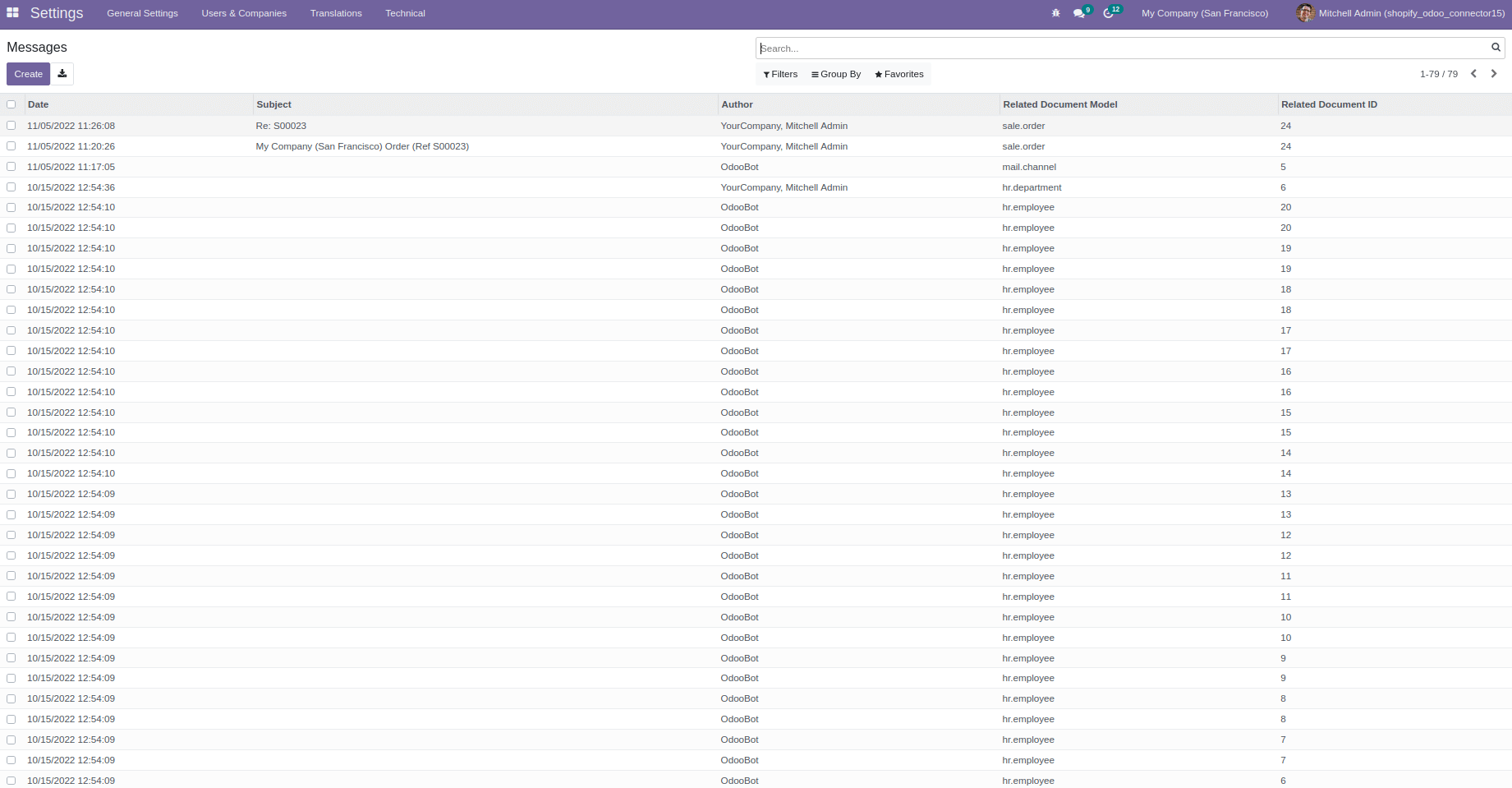Check the row dated 10/15/2022 12:54:36

[11, 187]
